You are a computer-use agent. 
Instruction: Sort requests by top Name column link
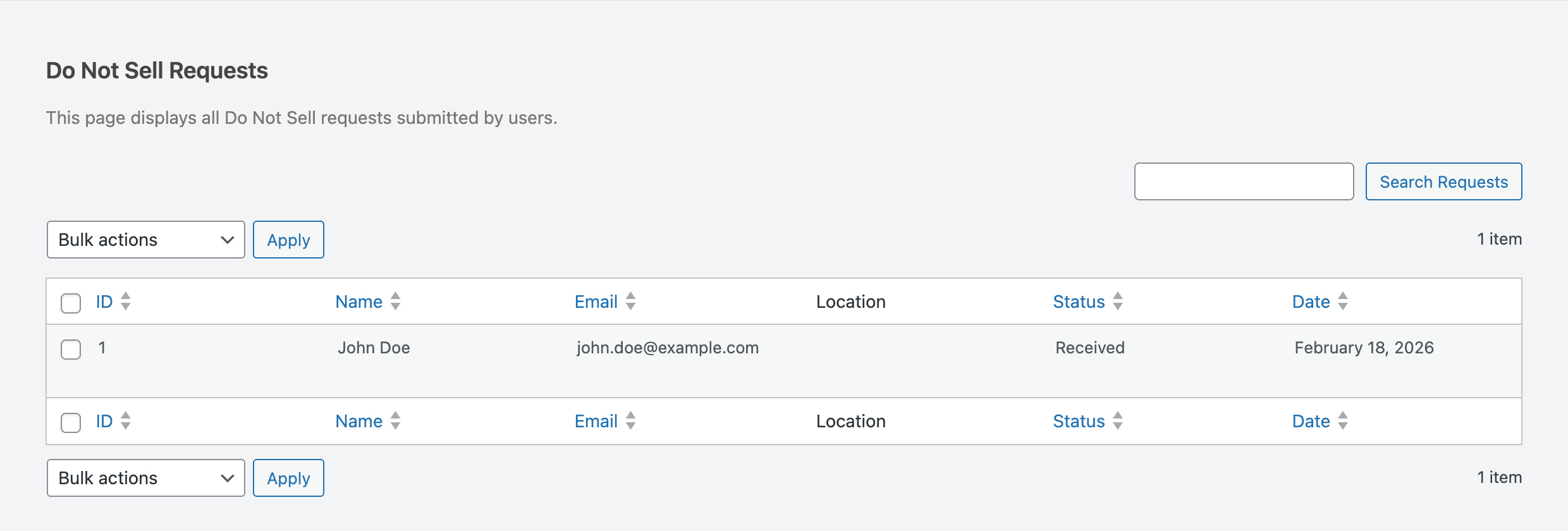pos(358,302)
